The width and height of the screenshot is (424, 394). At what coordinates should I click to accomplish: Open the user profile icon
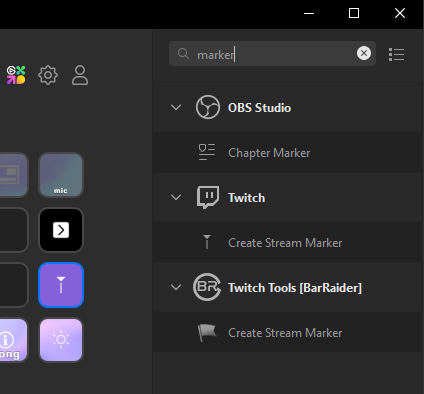pyautogui.click(x=80, y=75)
